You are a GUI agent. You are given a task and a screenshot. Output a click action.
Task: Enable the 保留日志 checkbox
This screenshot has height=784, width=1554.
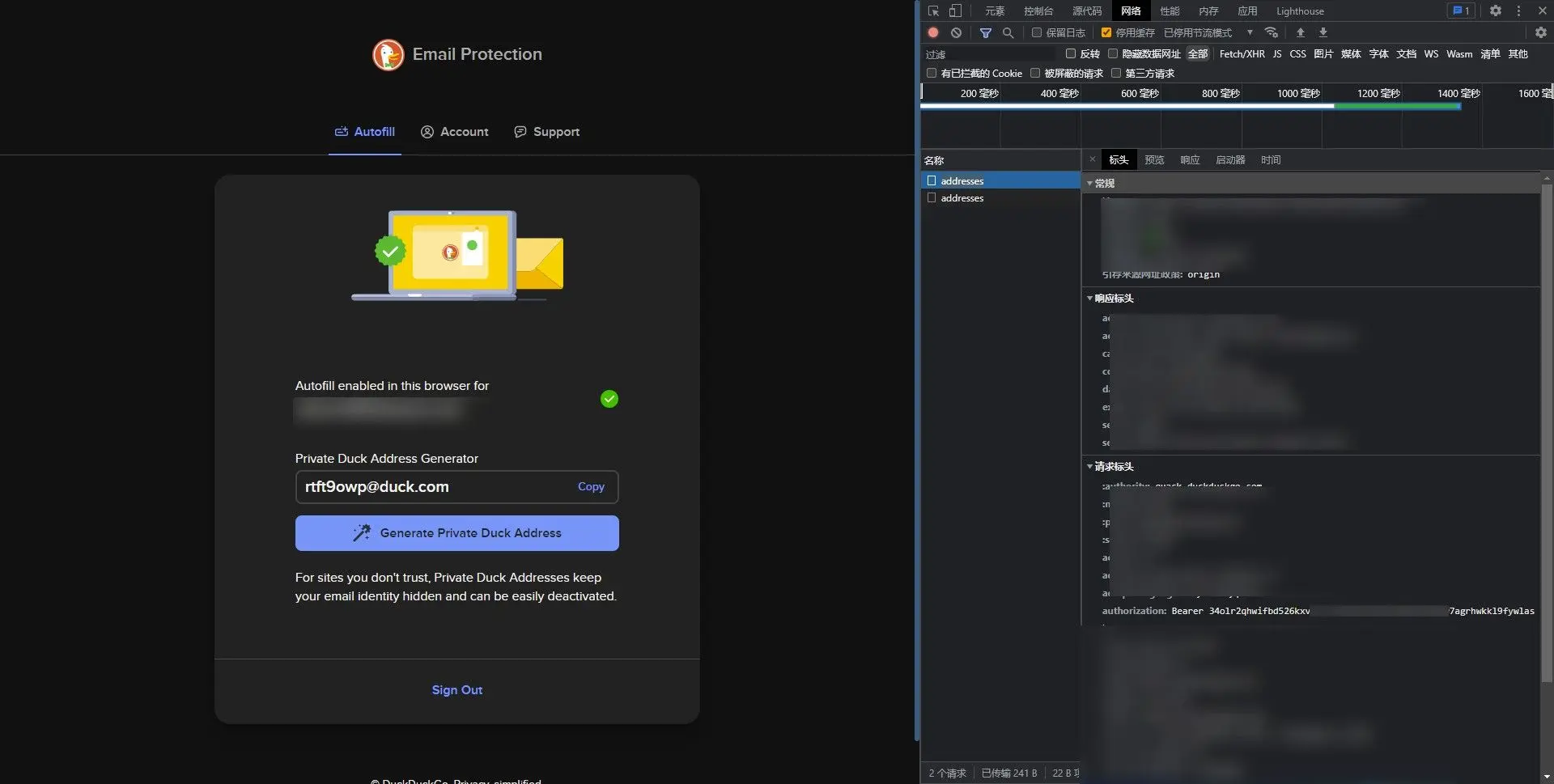pyautogui.click(x=1036, y=32)
